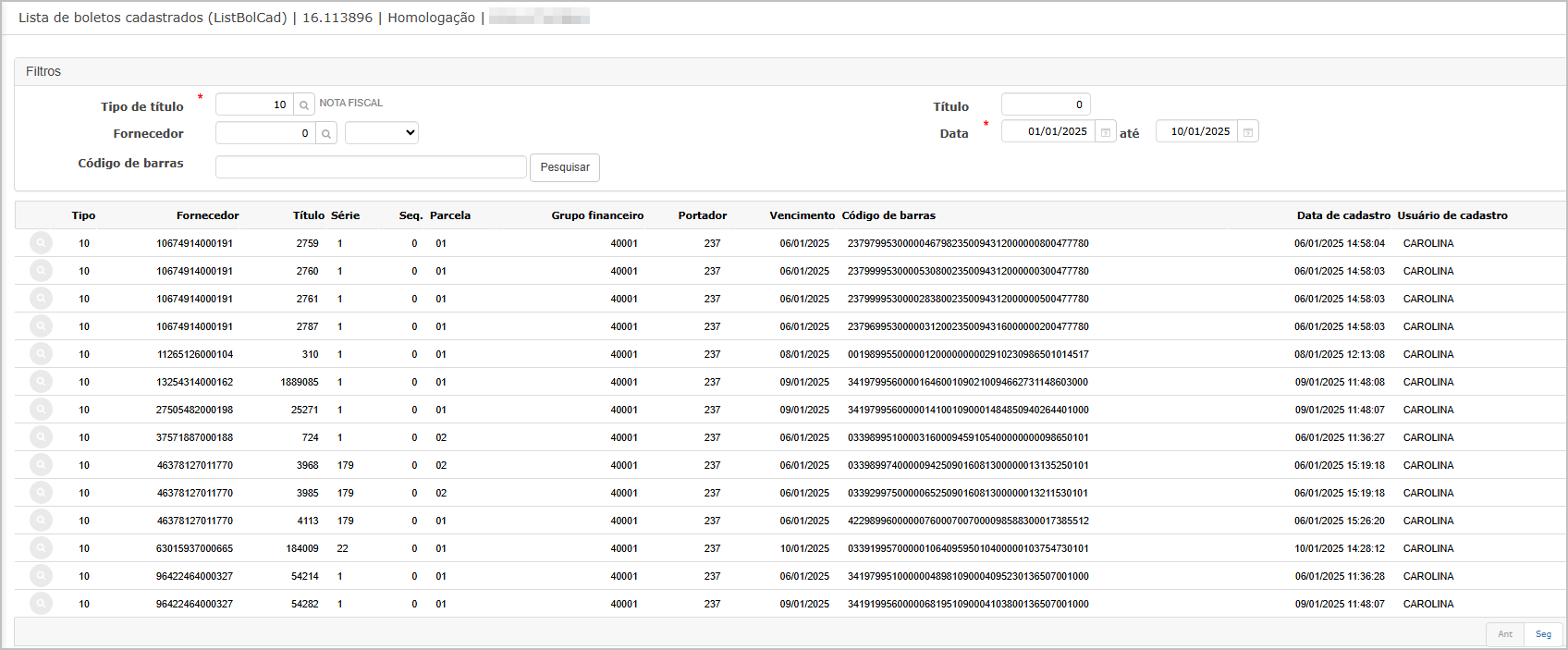Click fornecedor 37571887000188 cell
The width and height of the screenshot is (1568, 650).
coord(195,437)
